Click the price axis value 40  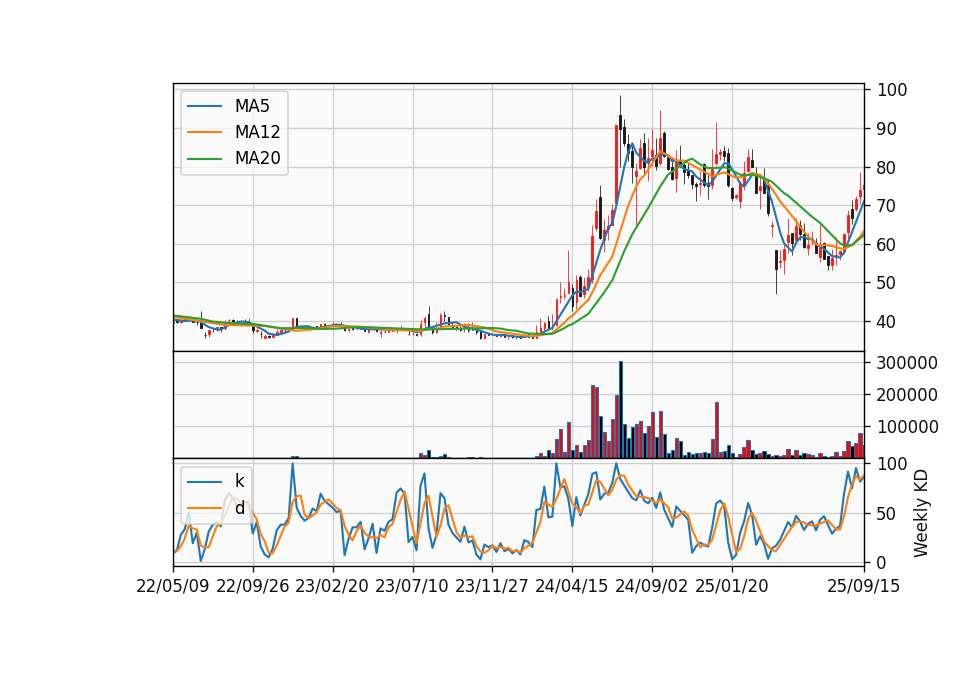(x=887, y=321)
